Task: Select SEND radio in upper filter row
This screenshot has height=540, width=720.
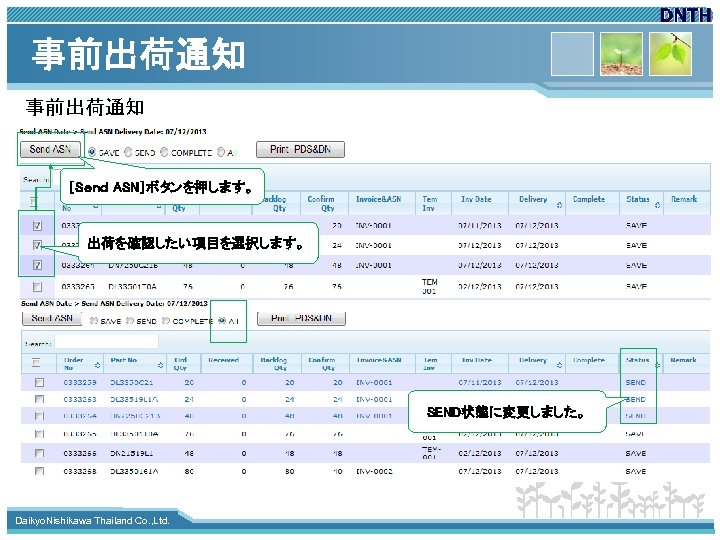Action: (x=128, y=152)
